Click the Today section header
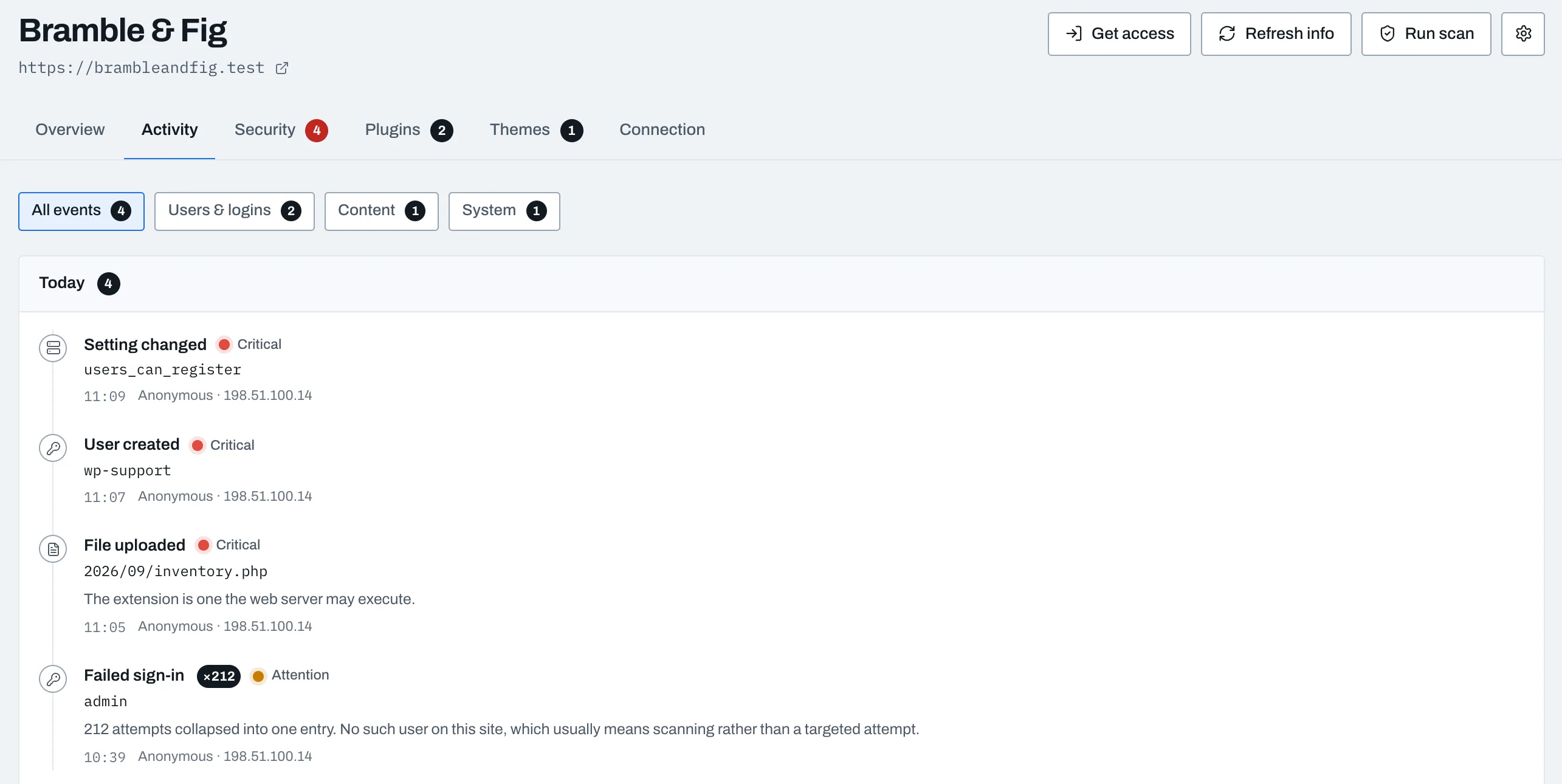Viewport: 1562px width, 784px height. tap(782, 284)
